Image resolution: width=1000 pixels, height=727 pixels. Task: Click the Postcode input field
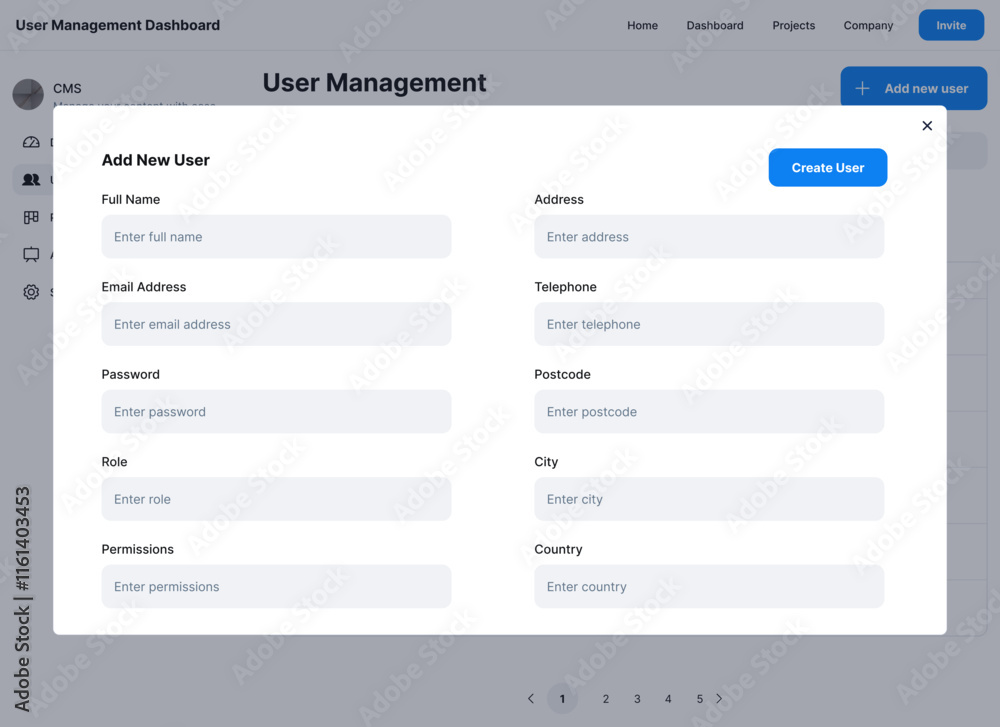click(709, 411)
